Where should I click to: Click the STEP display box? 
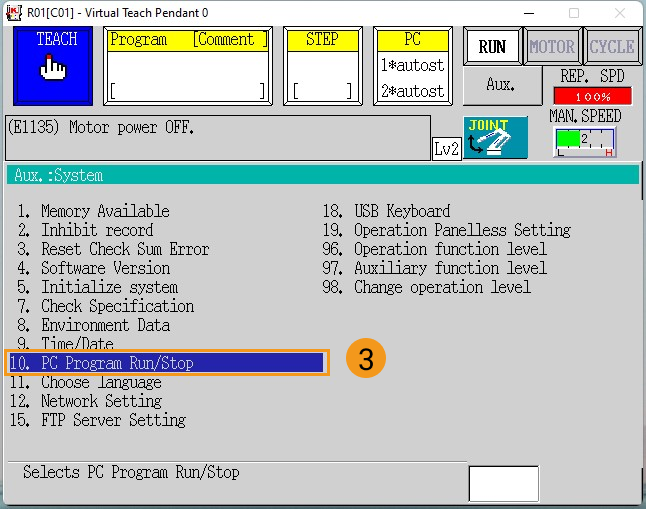click(x=323, y=66)
